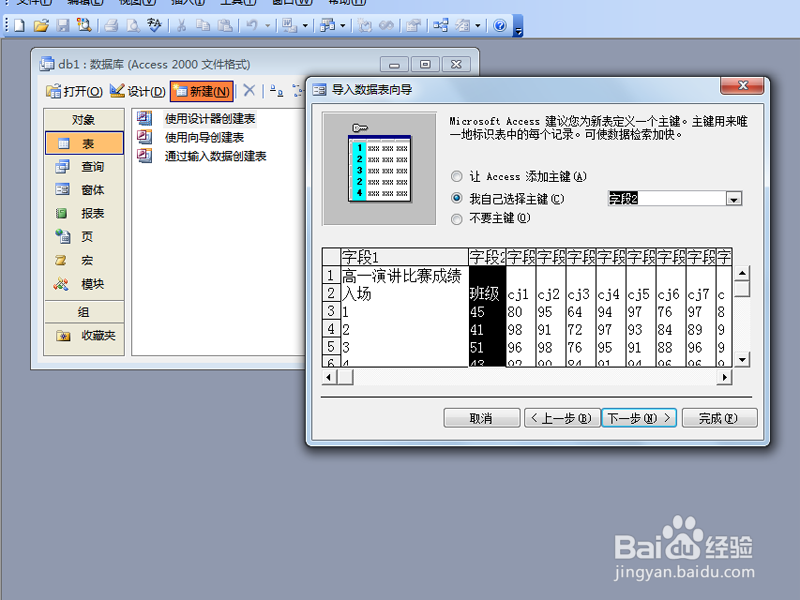800x600 pixels.
Task: Click the Office Links toolbar icon
Action: pyautogui.click(x=290, y=25)
